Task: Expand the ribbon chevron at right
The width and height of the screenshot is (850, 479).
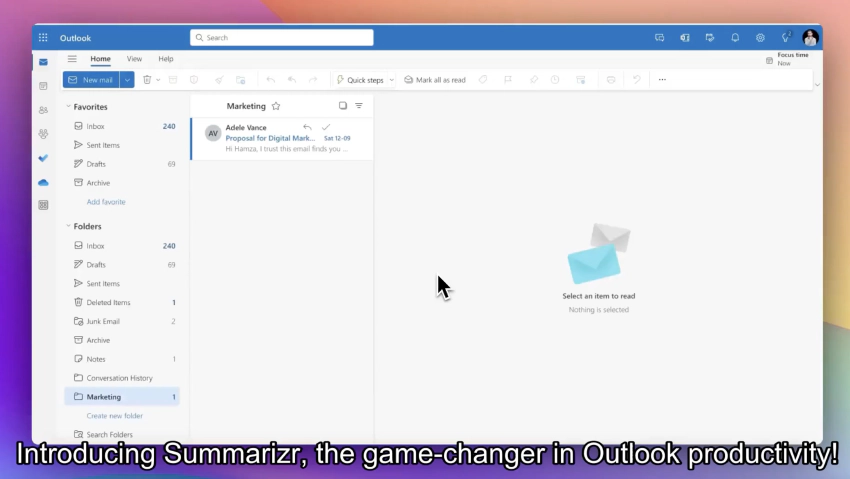Action: (817, 85)
